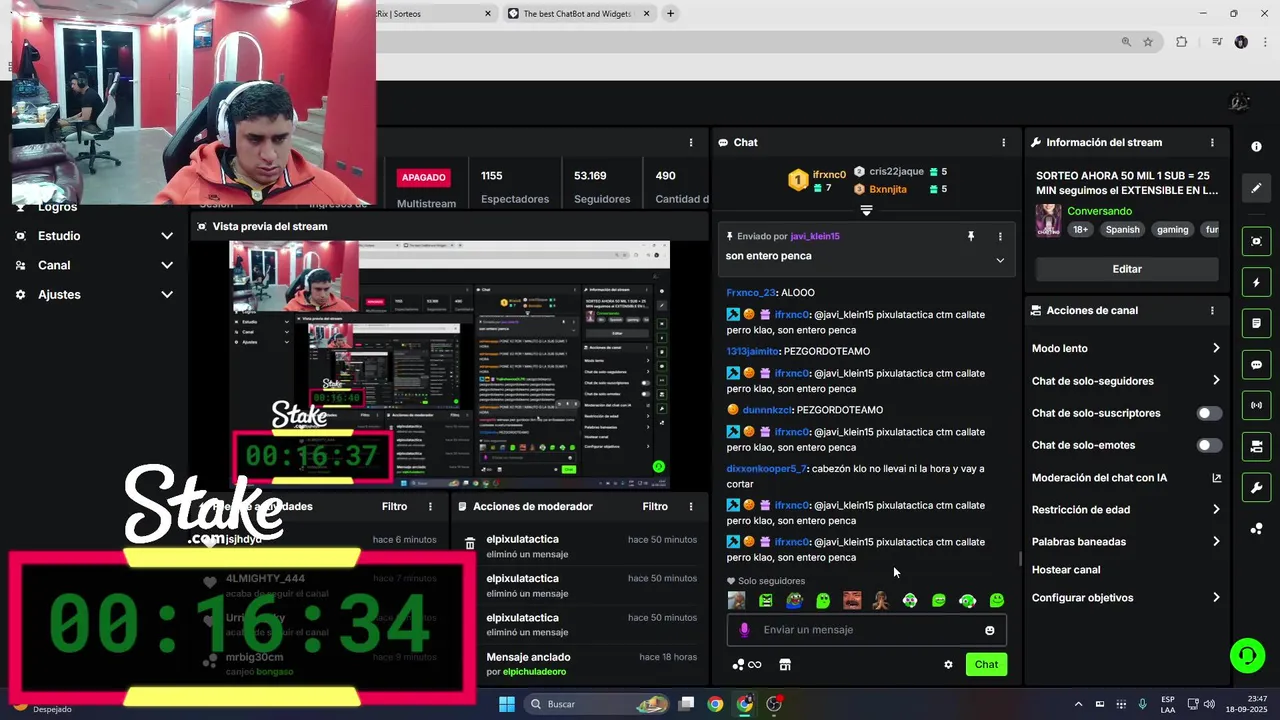Click username dixxonkooper5_7 in chat
1280x720 pixels.
coord(766,469)
